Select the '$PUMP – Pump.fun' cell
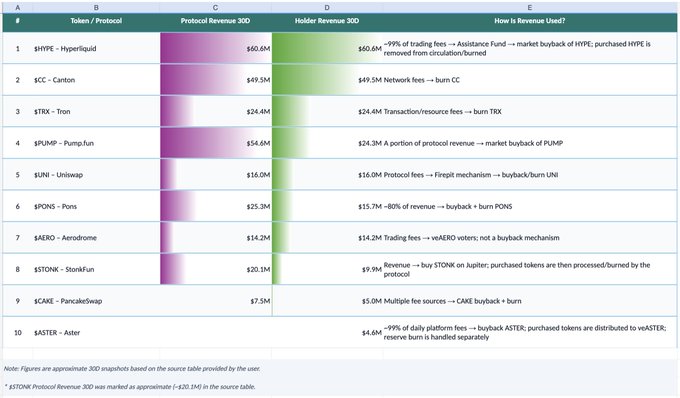 point(96,143)
